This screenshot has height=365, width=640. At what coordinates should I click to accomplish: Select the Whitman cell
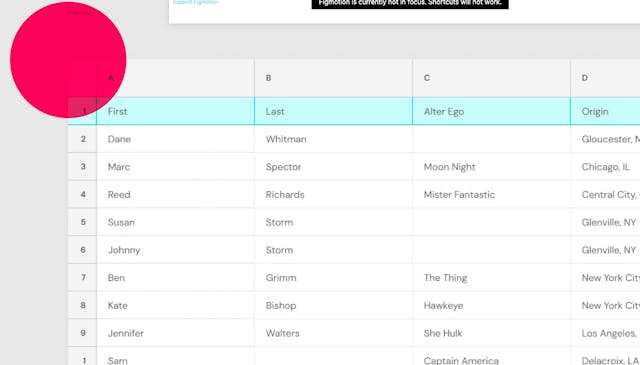click(x=333, y=139)
